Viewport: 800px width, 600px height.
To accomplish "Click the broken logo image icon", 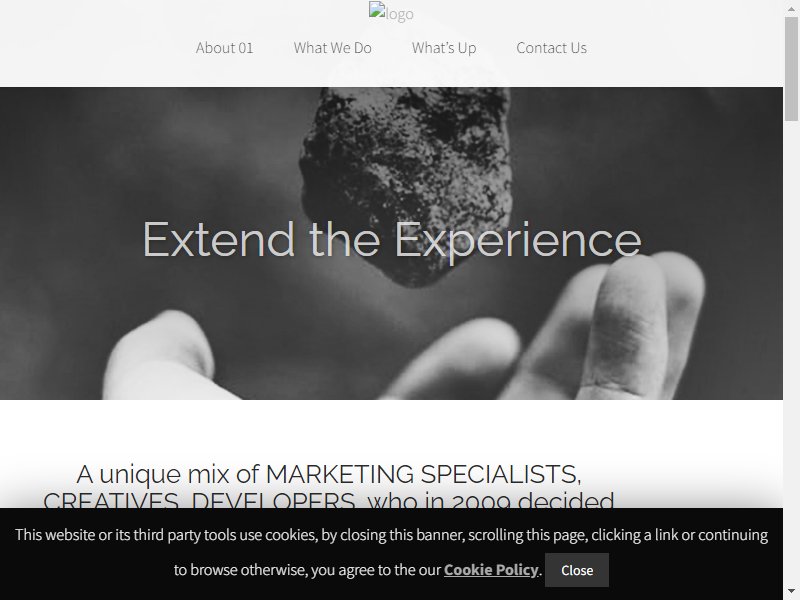I will click(x=377, y=11).
